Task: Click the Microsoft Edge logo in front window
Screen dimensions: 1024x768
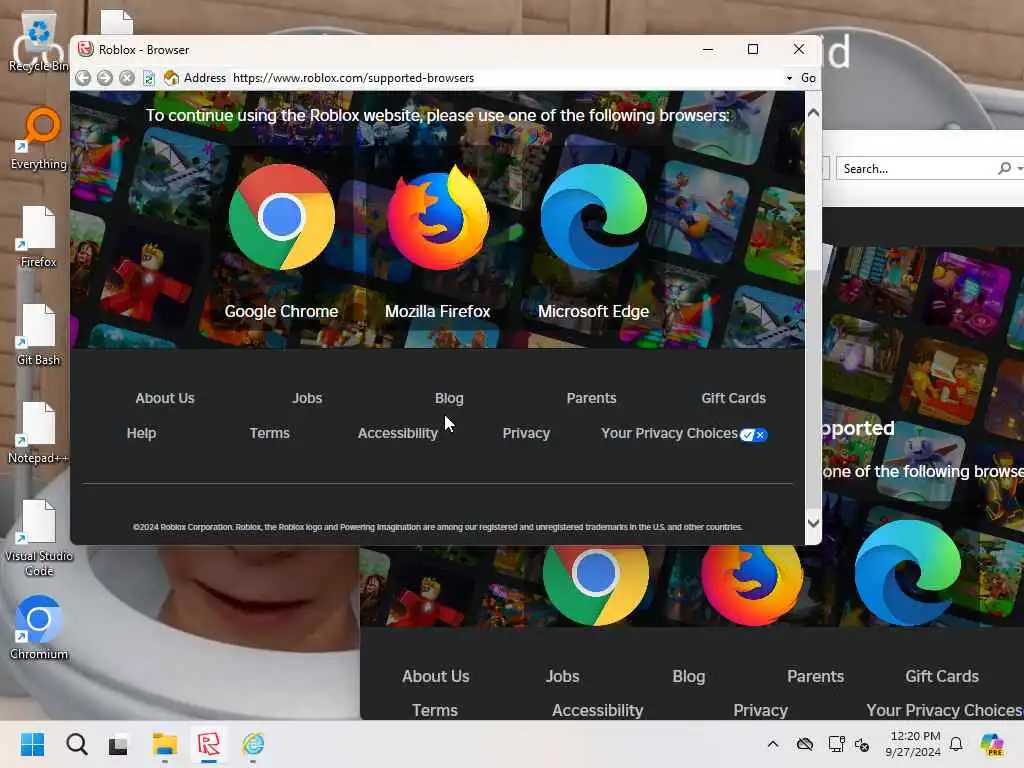Action: click(x=594, y=217)
